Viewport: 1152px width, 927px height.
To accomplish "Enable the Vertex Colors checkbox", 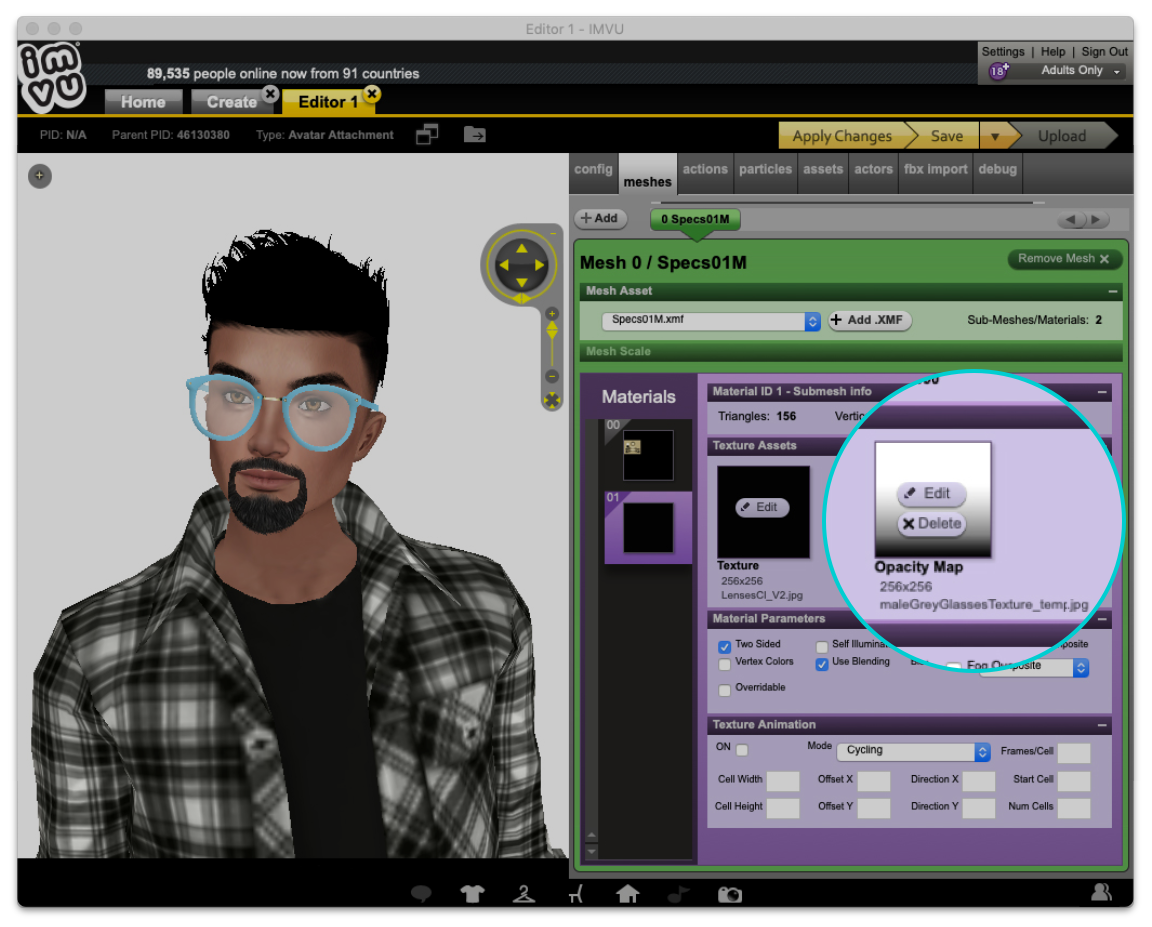I will pyautogui.click(x=724, y=664).
